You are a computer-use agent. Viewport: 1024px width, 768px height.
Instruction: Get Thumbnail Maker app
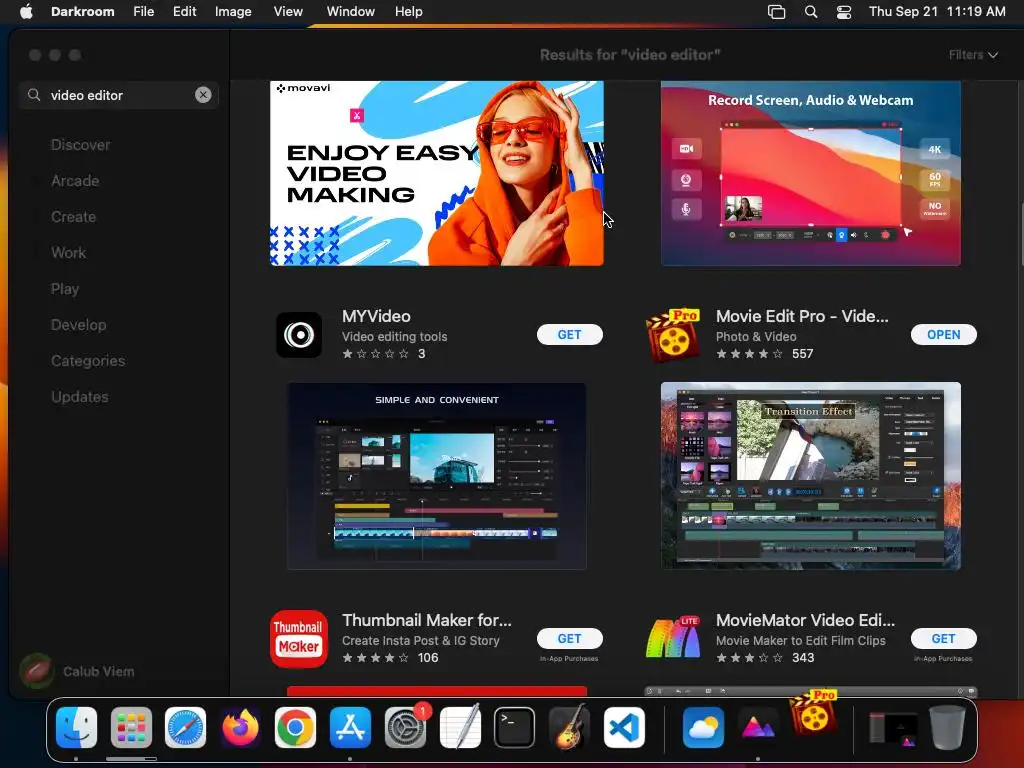pos(569,638)
